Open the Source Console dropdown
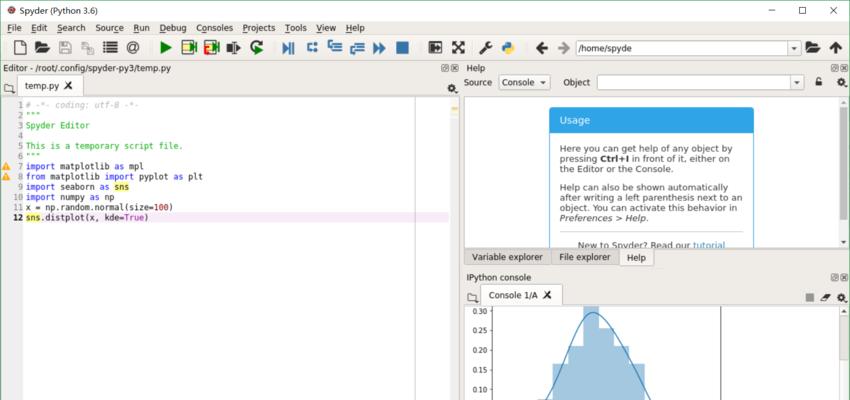Viewport: 850px width, 400px height. tap(524, 82)
